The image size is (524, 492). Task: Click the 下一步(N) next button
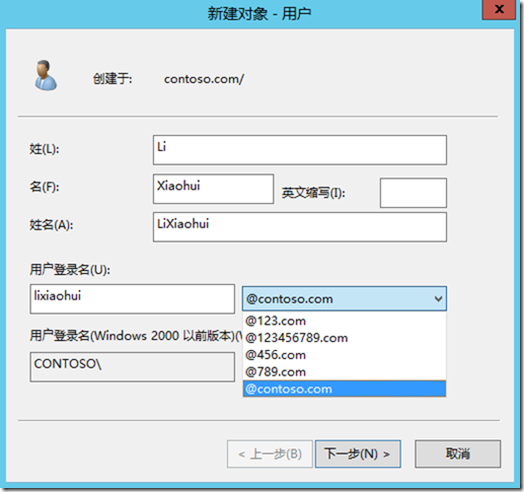[x=358, y=454]
